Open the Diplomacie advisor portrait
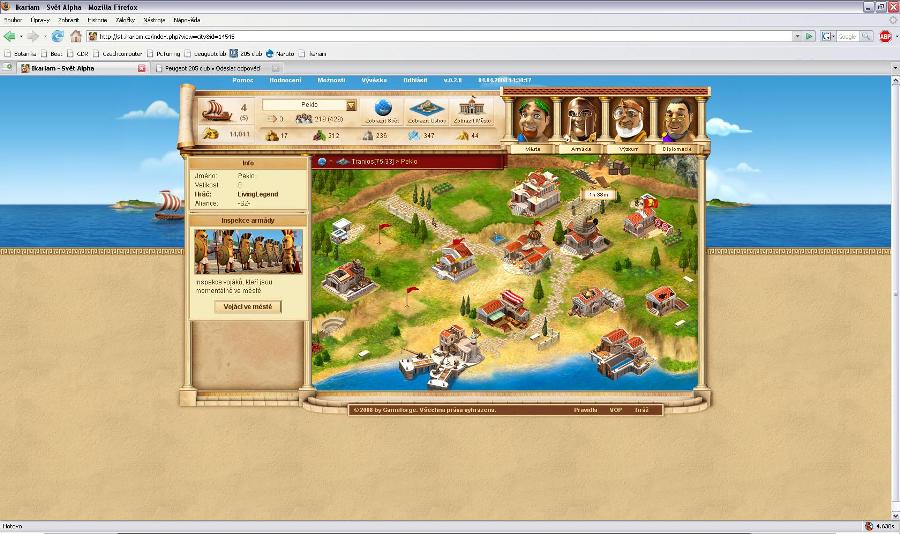 pyautogui.click(x=677, y=122)
